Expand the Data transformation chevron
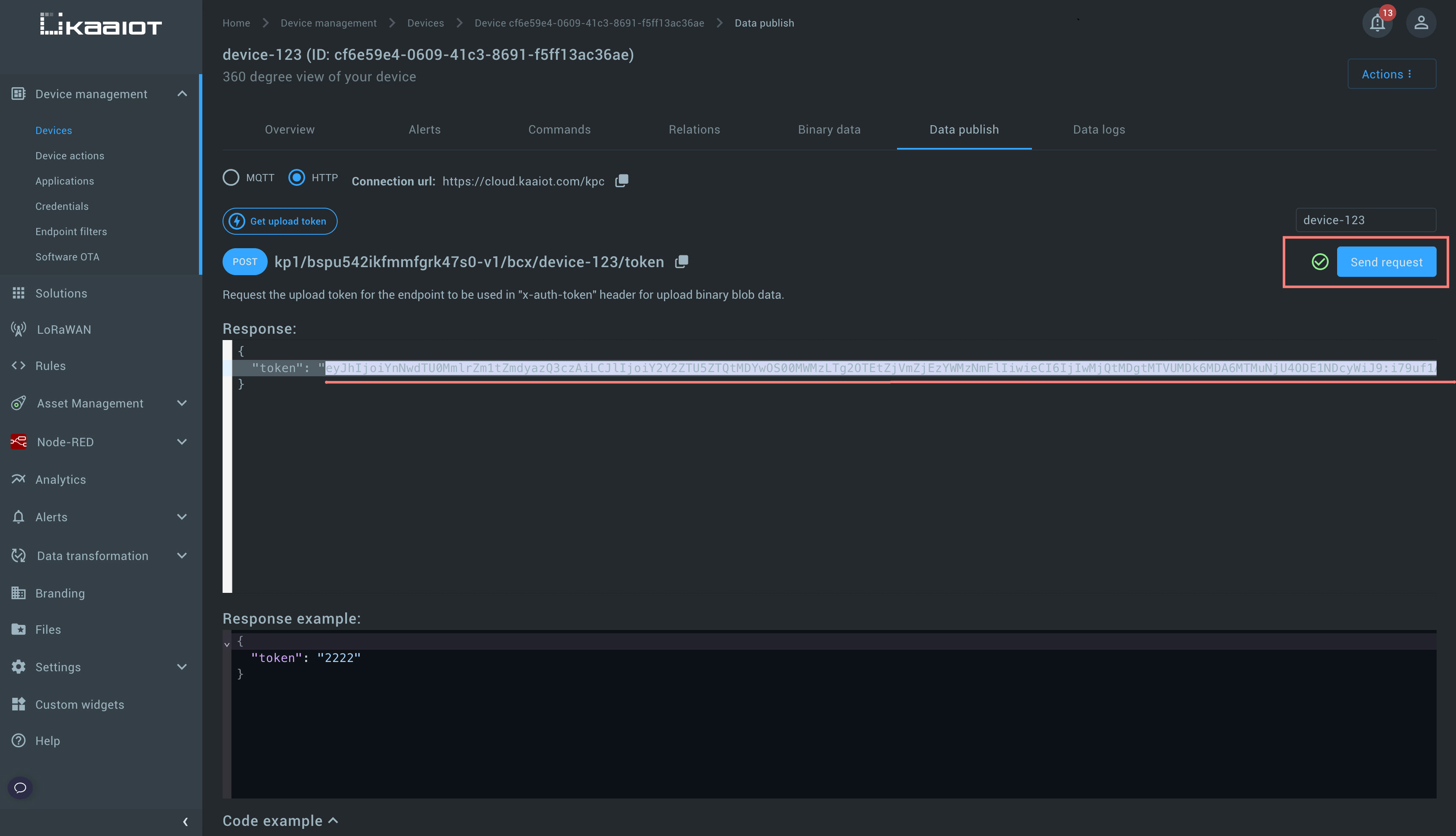This screenshot has width=1456, height=836. (x=182, y=555)
